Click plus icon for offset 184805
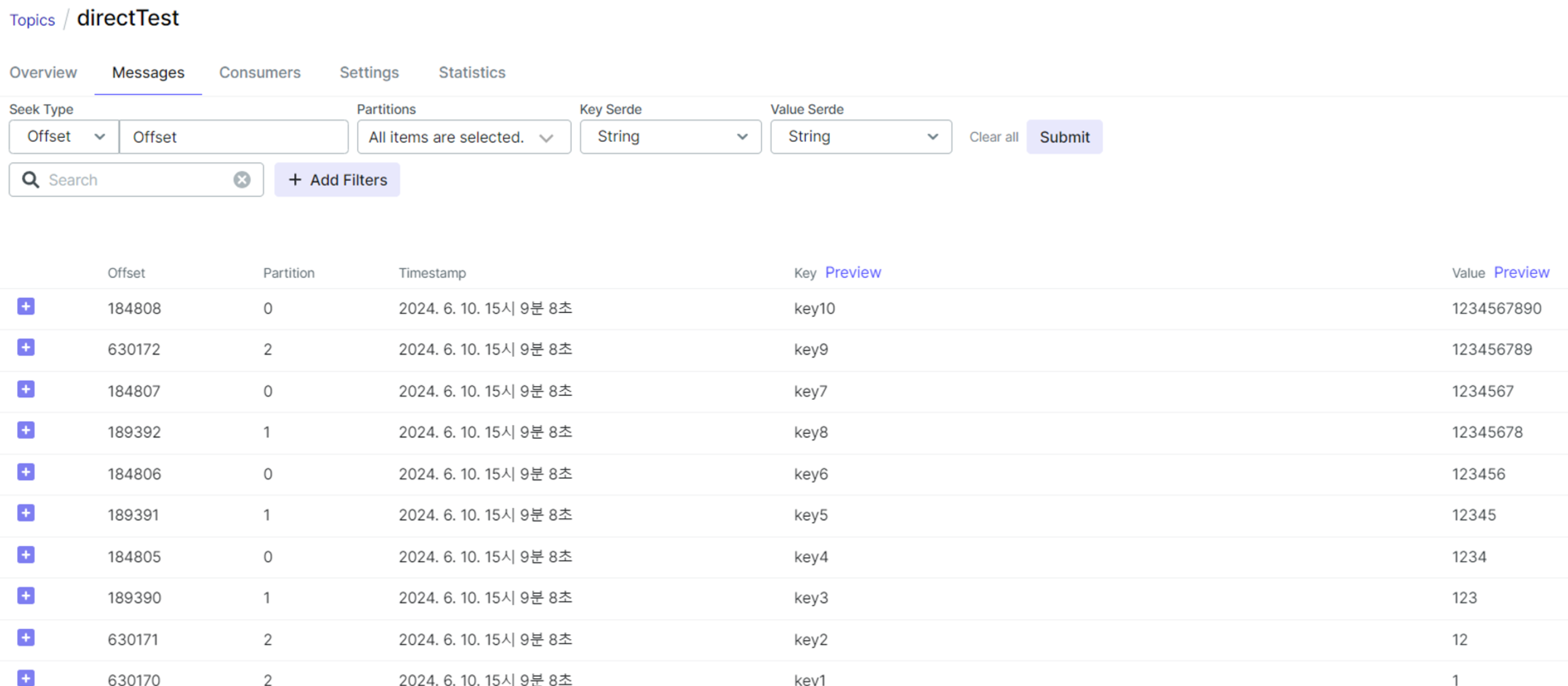Screen dimensions: 1568x686 coord(25,554)
